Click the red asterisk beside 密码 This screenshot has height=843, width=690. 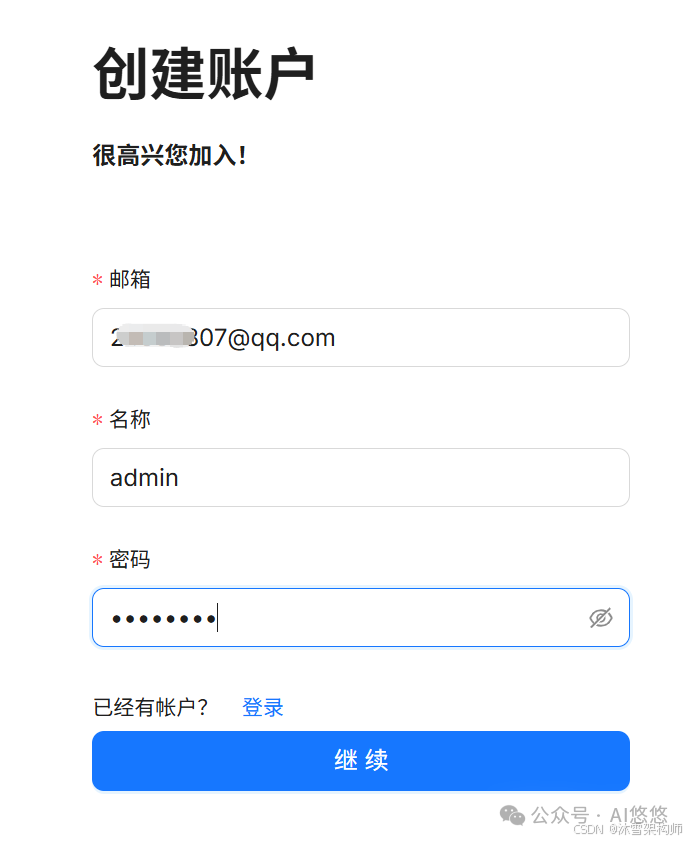[x=97, y=560]
